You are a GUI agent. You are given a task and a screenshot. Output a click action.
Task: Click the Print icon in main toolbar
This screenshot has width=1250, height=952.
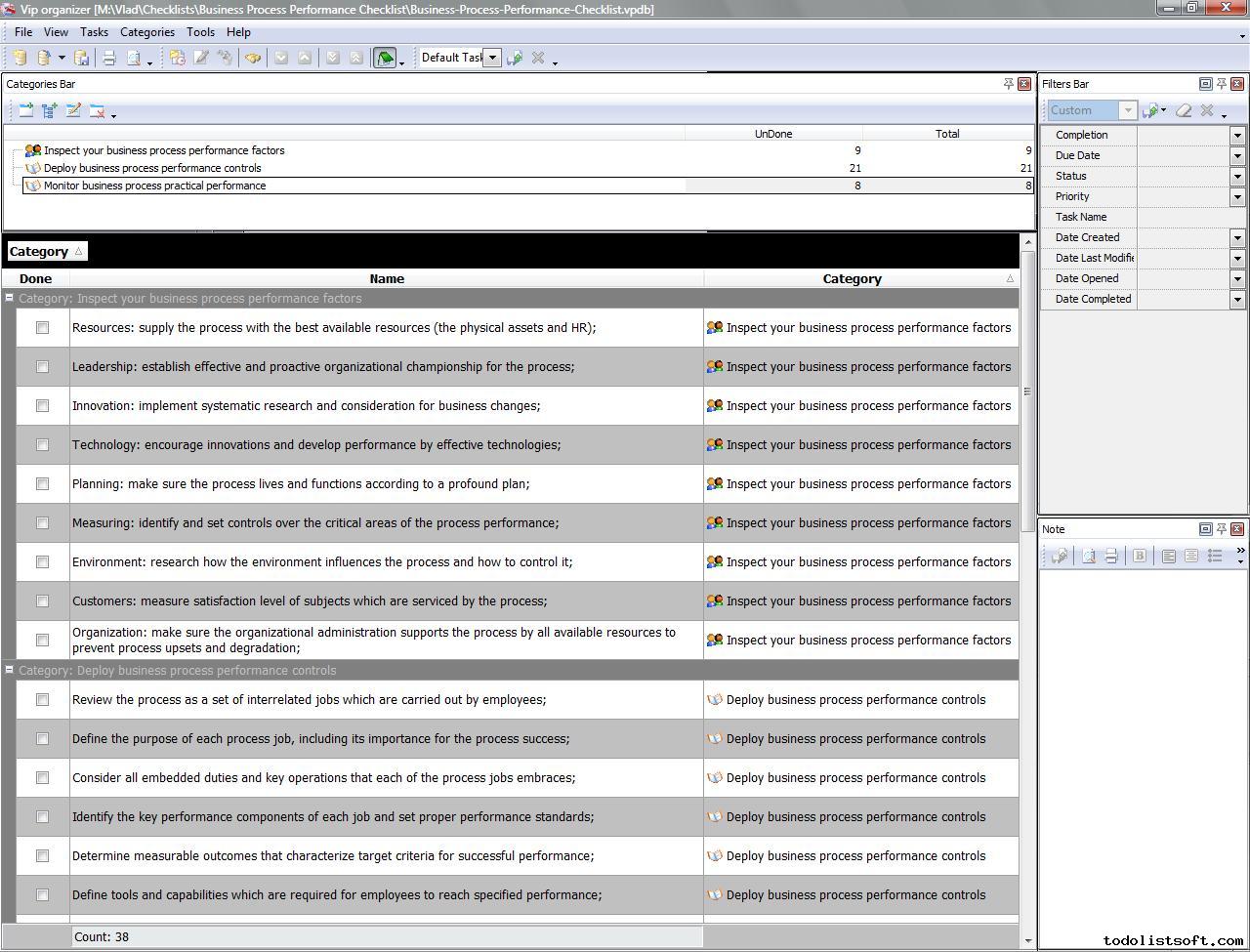[109, 58]
